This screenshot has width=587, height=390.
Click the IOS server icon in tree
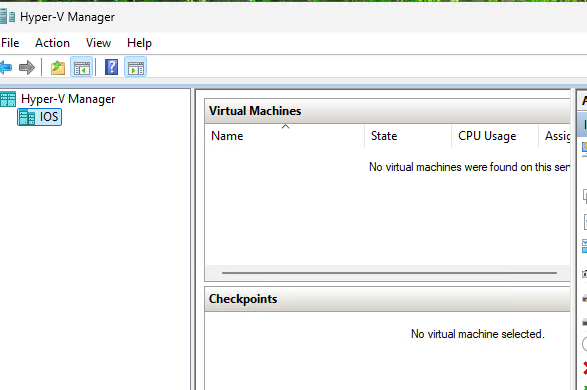(27, 117)
